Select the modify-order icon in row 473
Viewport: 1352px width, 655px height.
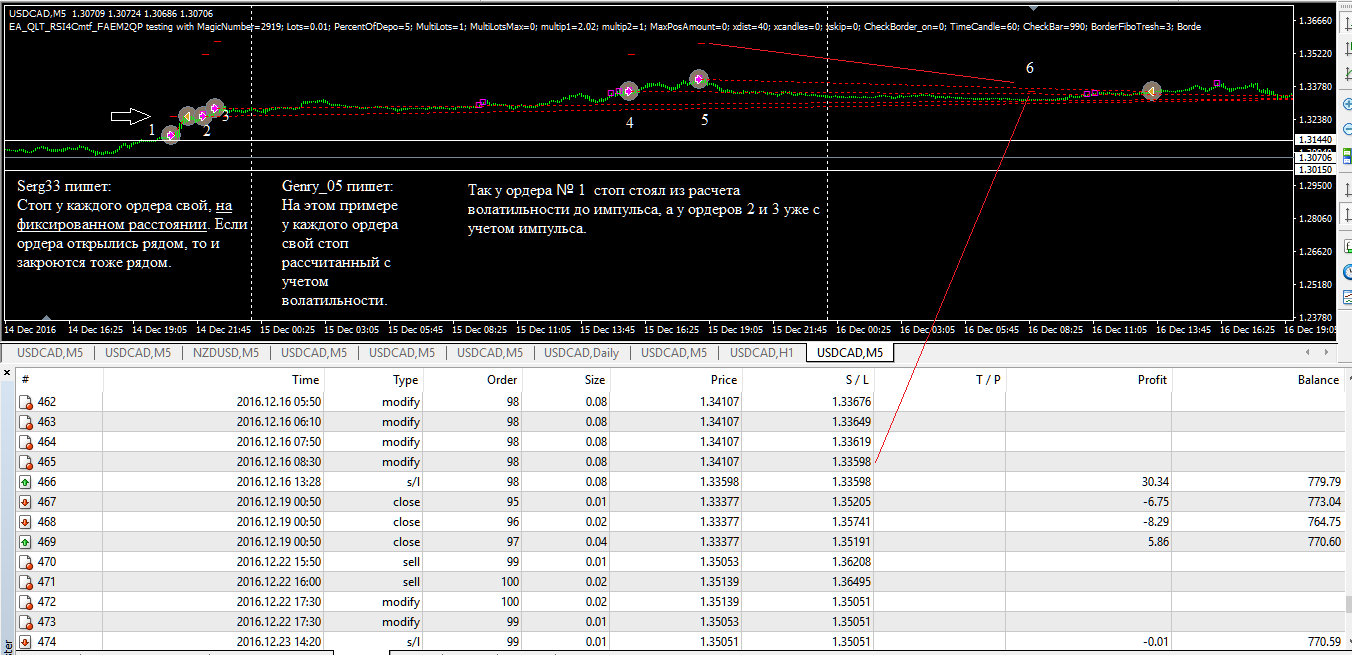[x=26, y=622]
